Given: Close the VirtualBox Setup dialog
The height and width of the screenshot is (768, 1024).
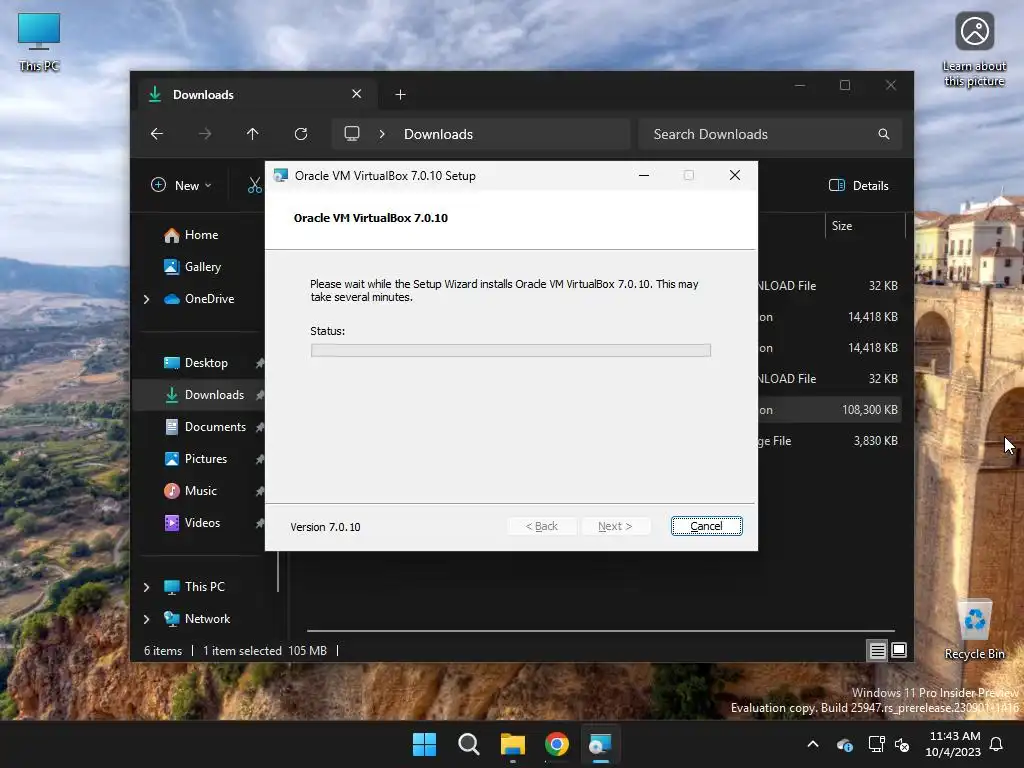Looking at the screenshot, I should coord(735,175).
